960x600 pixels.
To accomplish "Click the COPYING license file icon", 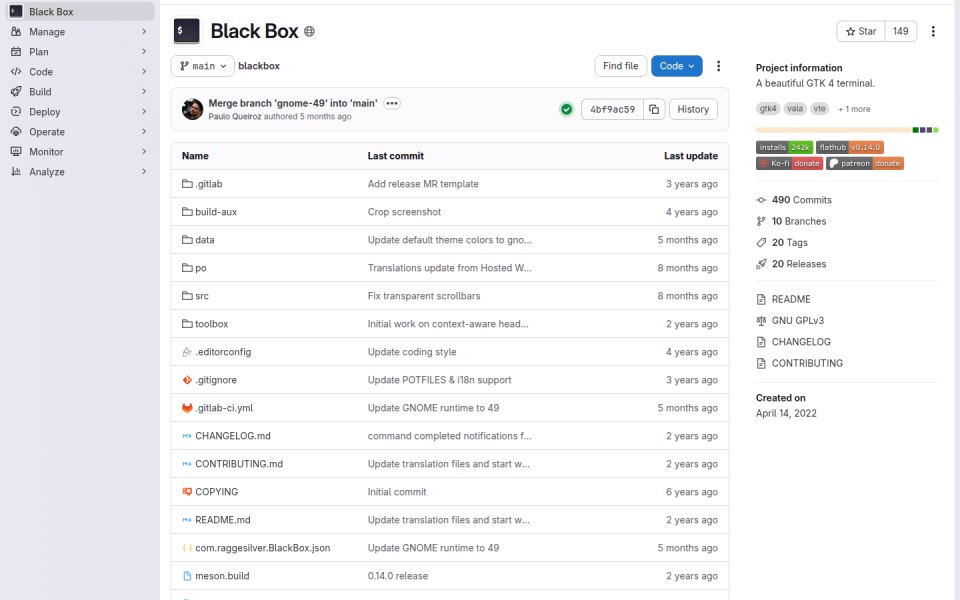I will pos(187,492).
